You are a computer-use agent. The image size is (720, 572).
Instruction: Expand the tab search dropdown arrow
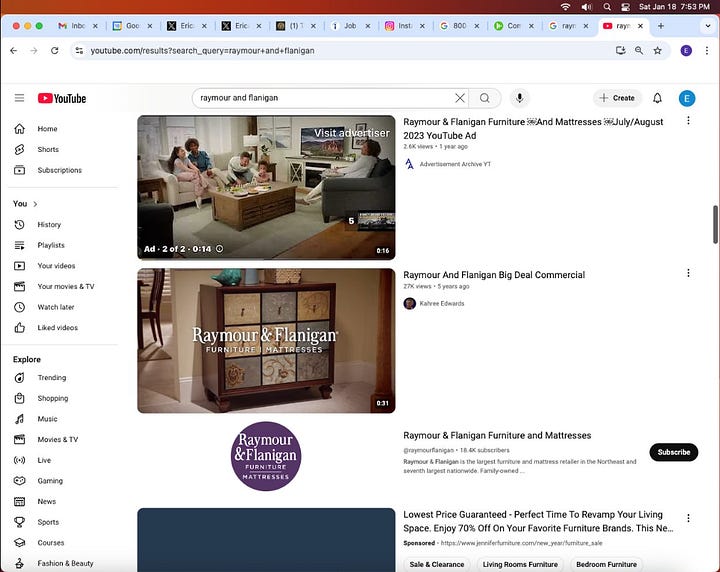(x=708, y=26)
